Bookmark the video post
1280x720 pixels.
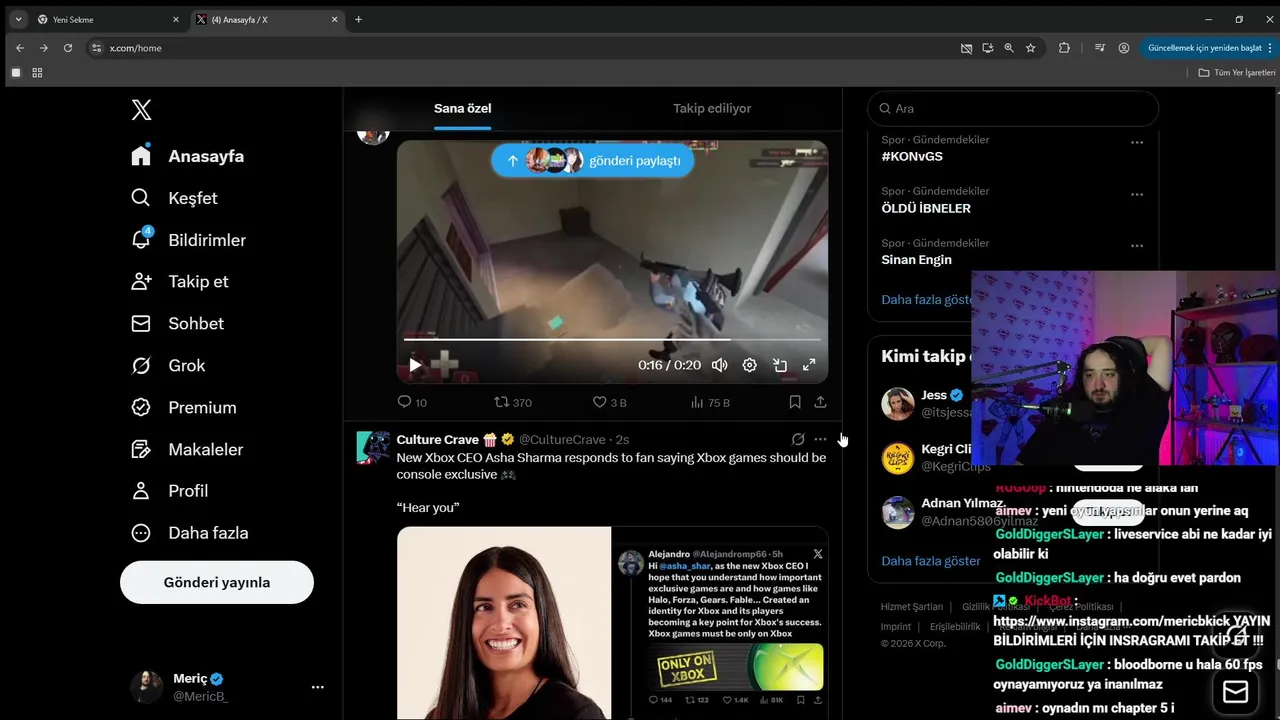click(x=795, y=402)
